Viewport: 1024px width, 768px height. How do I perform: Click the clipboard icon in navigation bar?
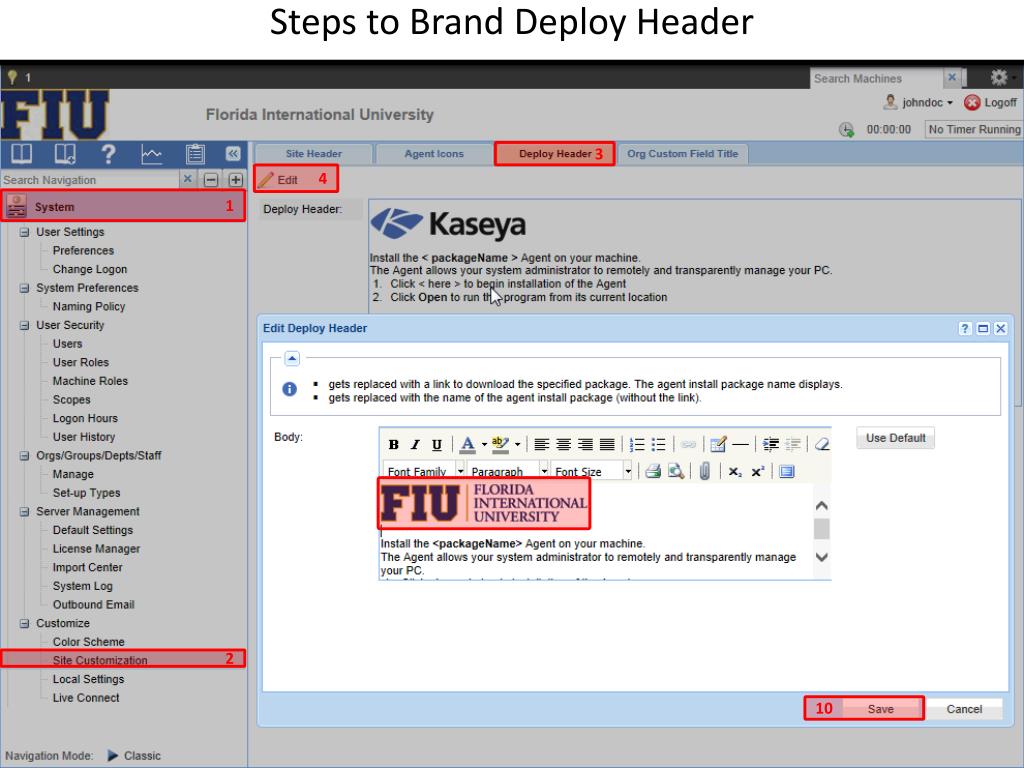(195, 154)
